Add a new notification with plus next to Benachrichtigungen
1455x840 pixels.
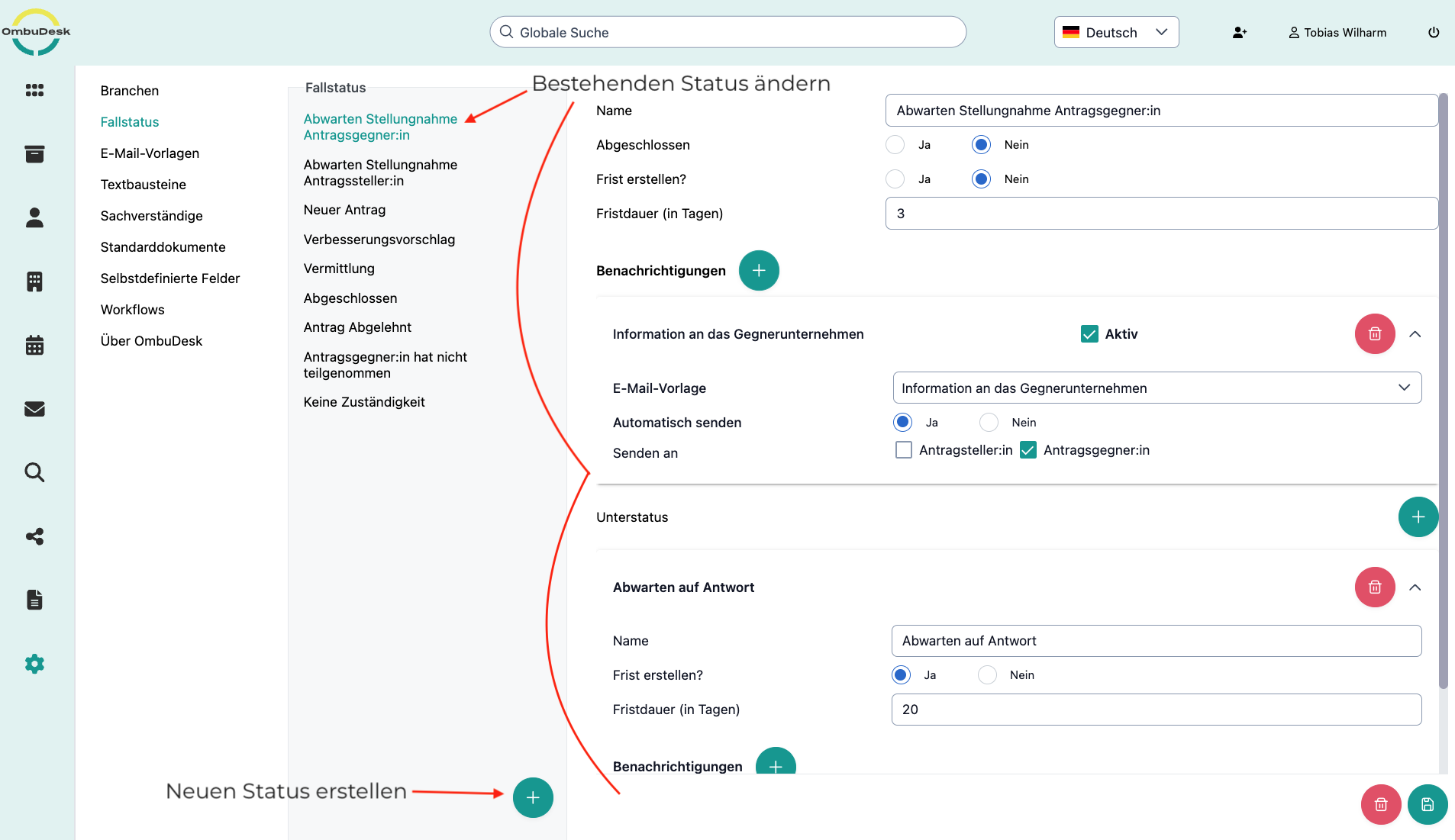point(759,271)
